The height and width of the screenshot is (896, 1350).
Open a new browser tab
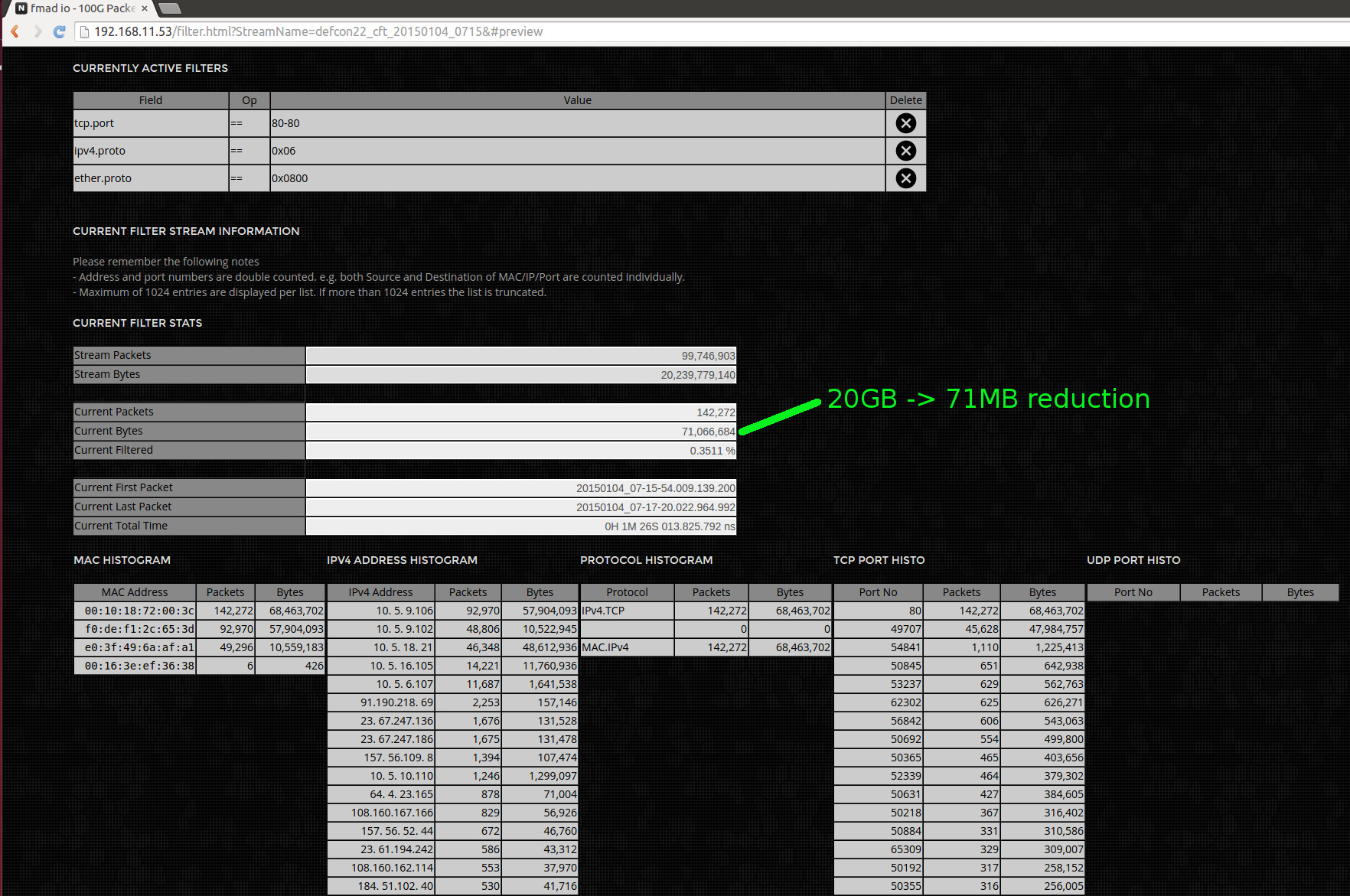pos(170,8)
